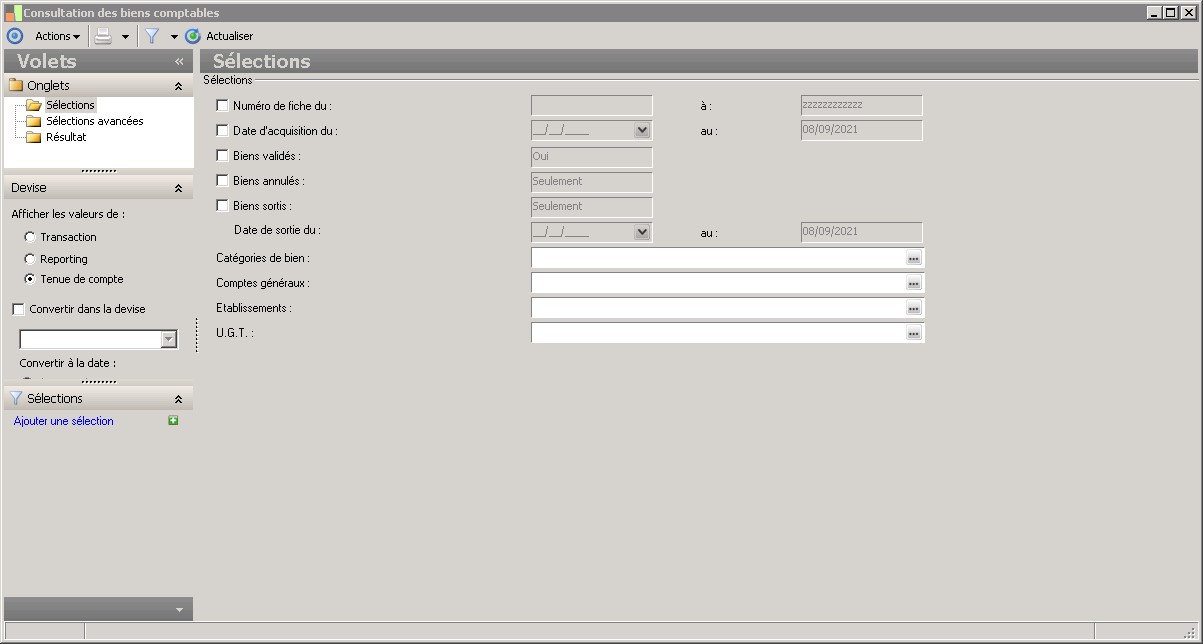Click the Biens validés Oui field

click(592, 156)
